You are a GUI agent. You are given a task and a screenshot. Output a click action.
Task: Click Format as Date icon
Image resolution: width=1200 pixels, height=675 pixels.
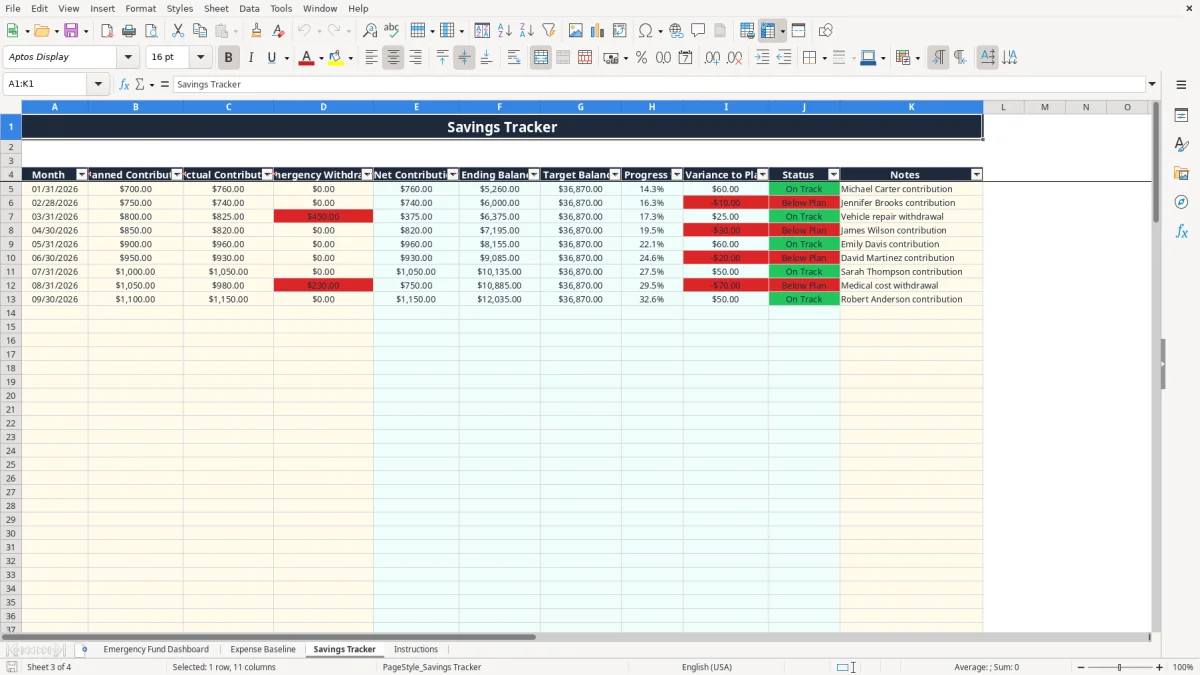click(685, 58)
